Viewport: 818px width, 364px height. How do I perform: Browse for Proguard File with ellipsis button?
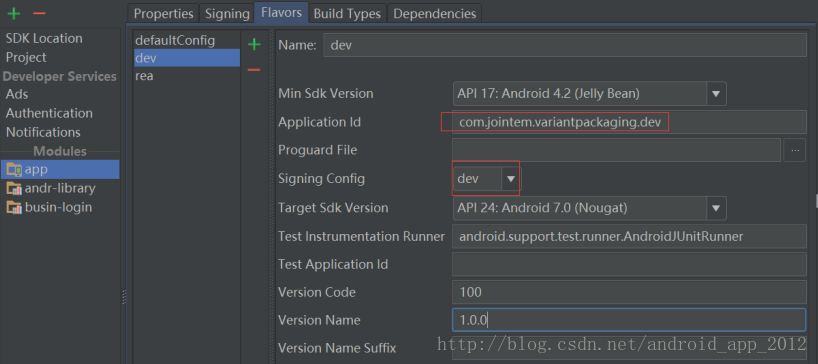795,150
